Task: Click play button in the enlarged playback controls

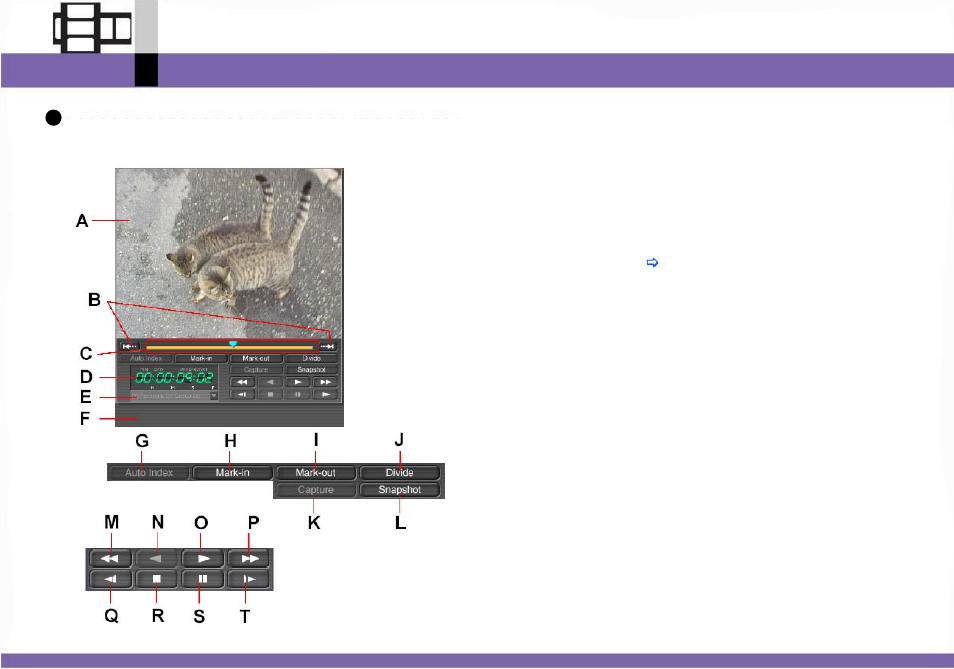Action: coord(203,558)
